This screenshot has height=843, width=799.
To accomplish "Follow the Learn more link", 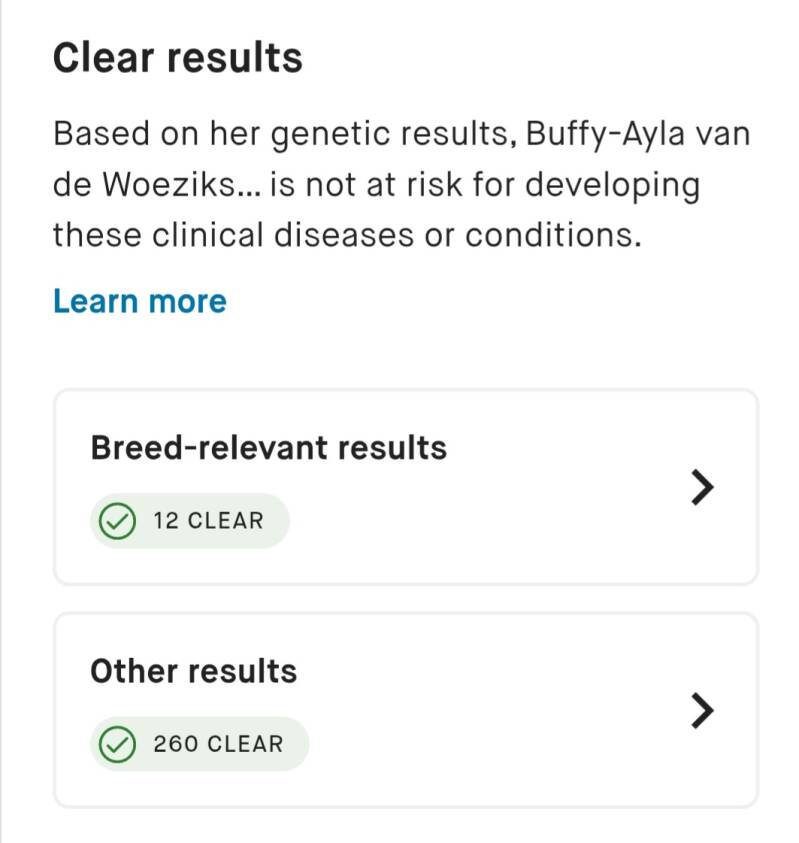I will [x=140, y=301].
